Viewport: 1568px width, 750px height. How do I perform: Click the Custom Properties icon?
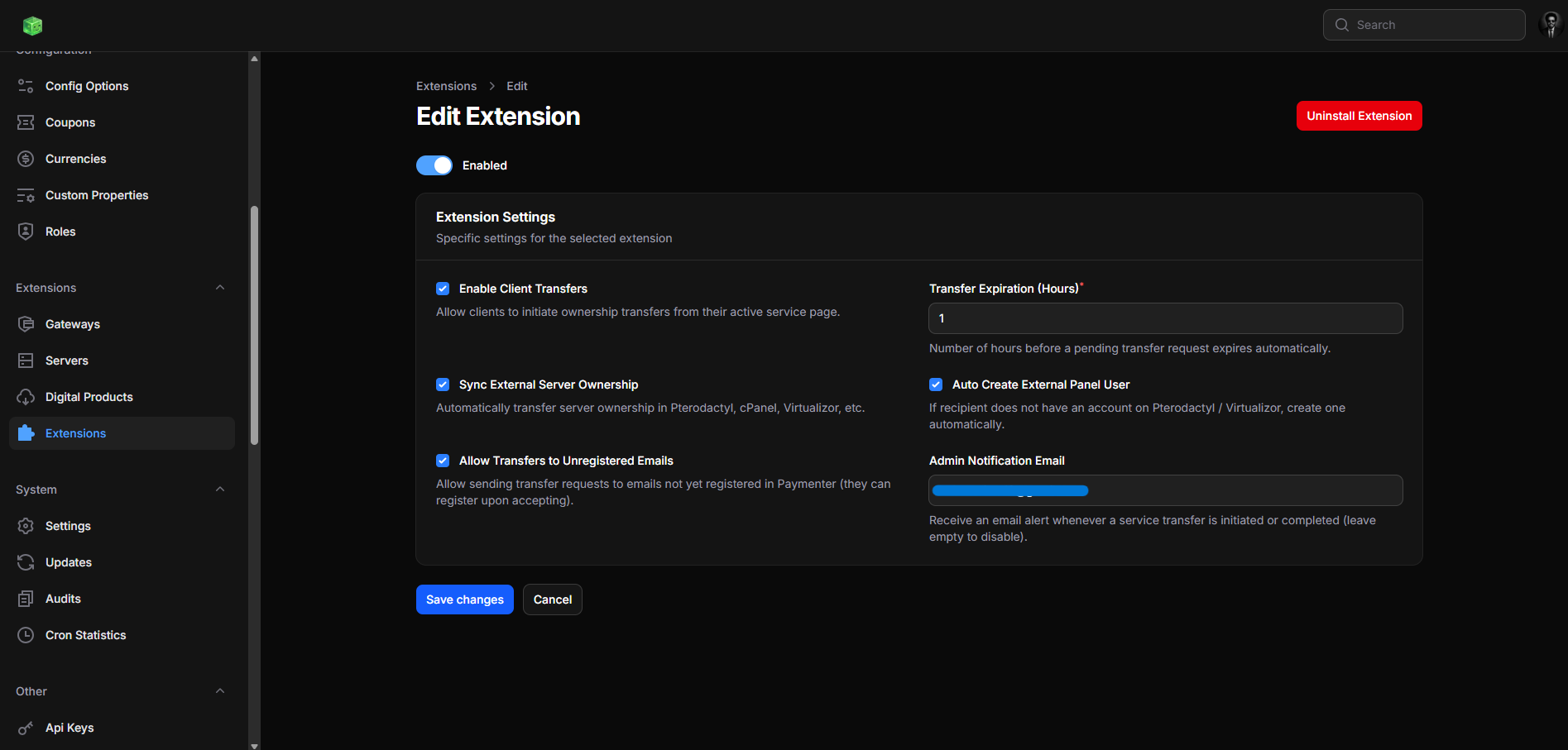pyautogui.click(x=26, y=195)
